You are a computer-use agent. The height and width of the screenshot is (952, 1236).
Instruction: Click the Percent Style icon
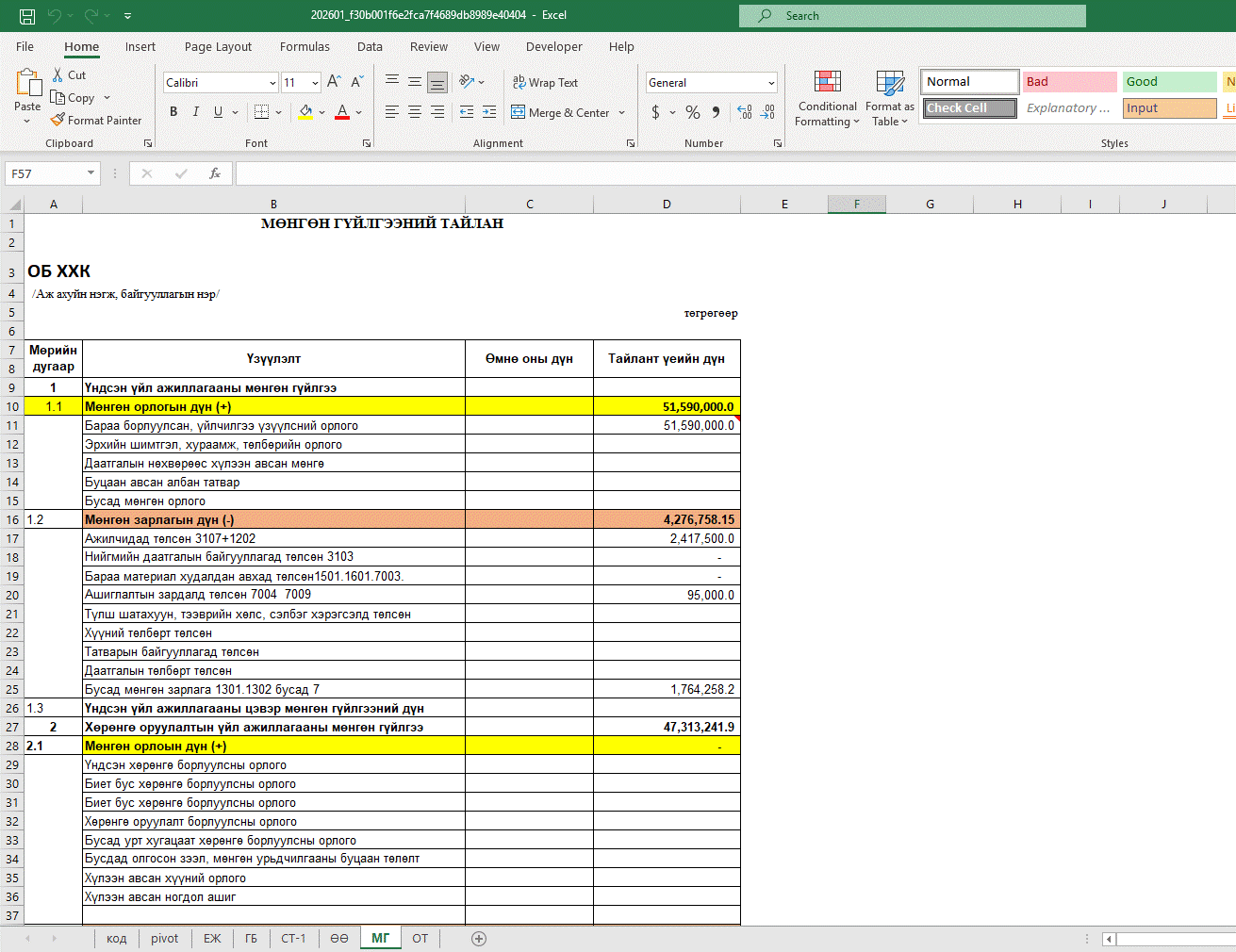pyautogui.click(x=693, y=112)
